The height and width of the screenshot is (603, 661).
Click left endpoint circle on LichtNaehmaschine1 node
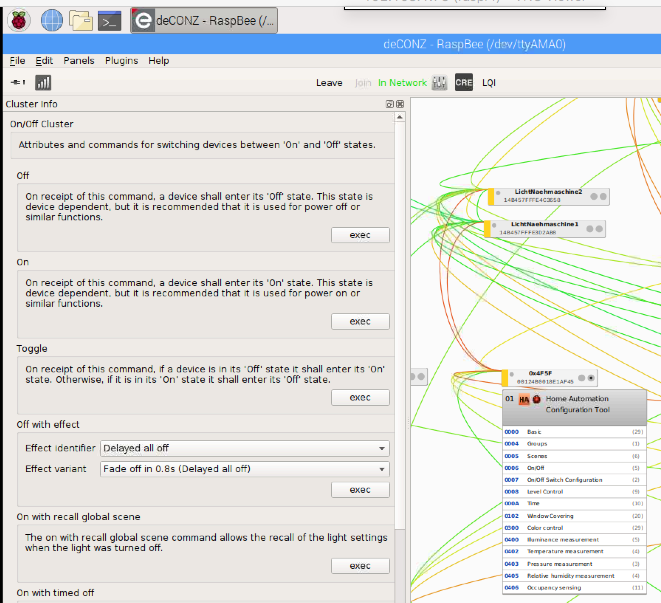click(x=590, y=229)
